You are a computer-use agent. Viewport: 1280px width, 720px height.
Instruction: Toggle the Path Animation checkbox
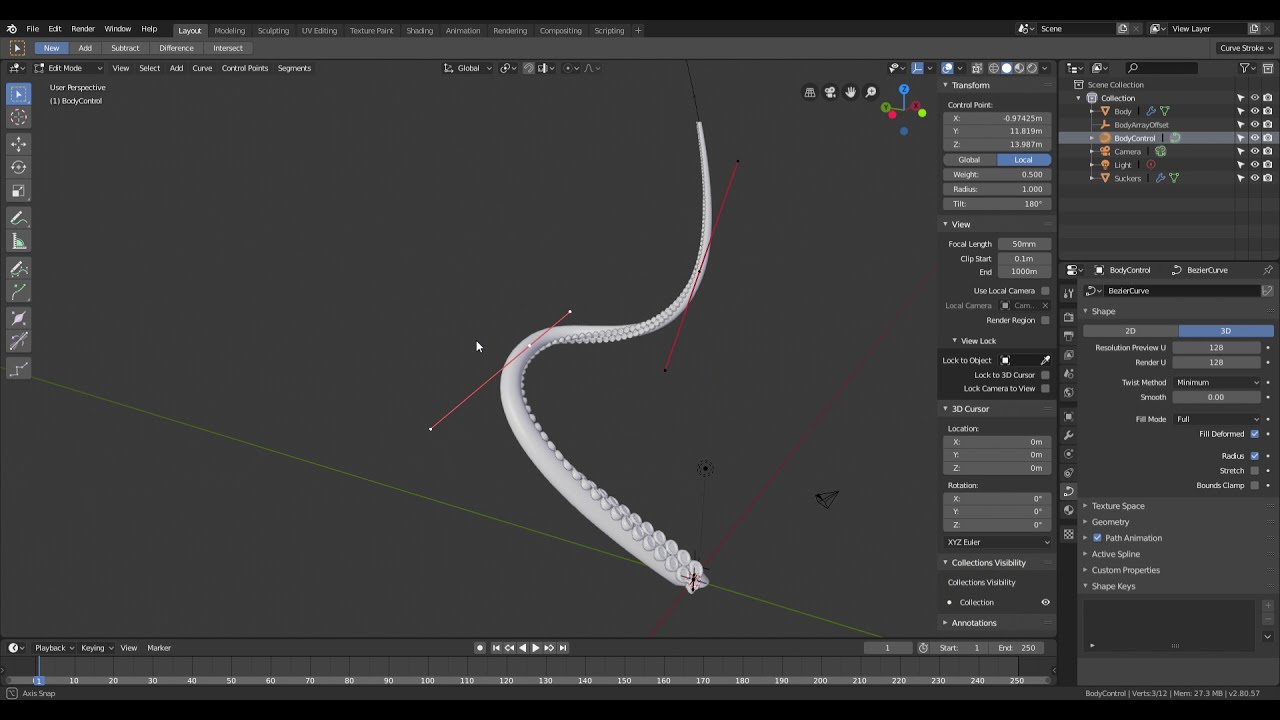click(x=1097, y=538)
